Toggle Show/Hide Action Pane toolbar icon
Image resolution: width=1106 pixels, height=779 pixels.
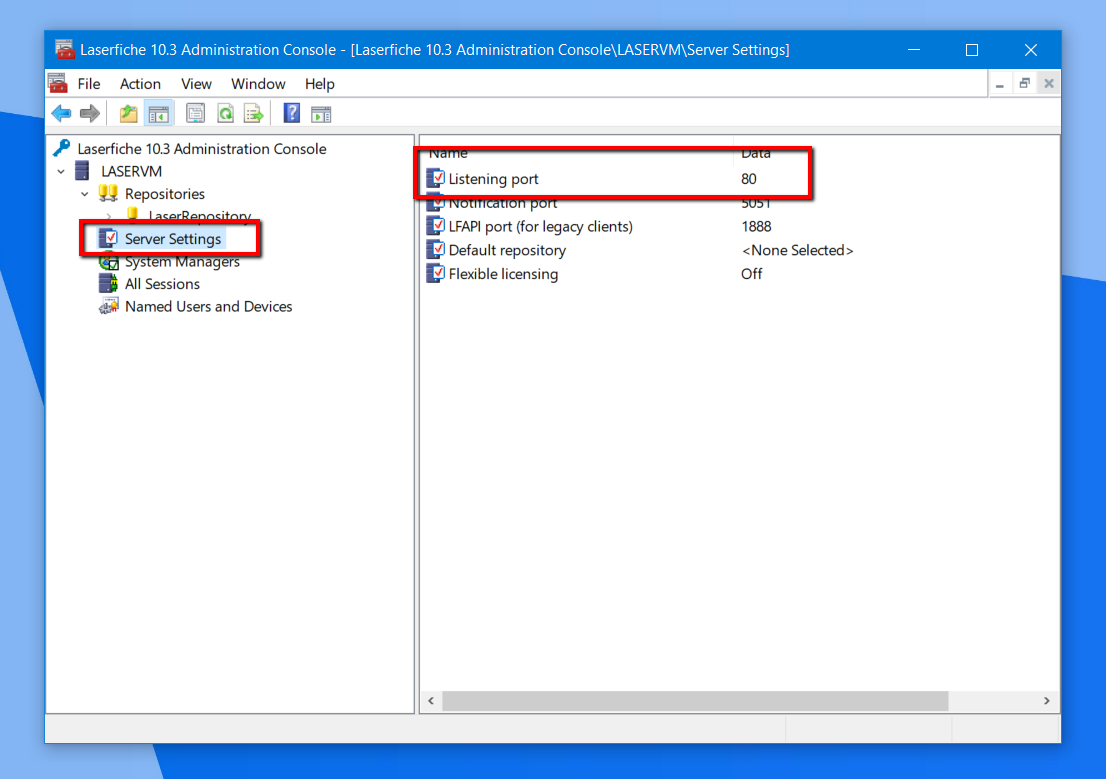(321, 113)
